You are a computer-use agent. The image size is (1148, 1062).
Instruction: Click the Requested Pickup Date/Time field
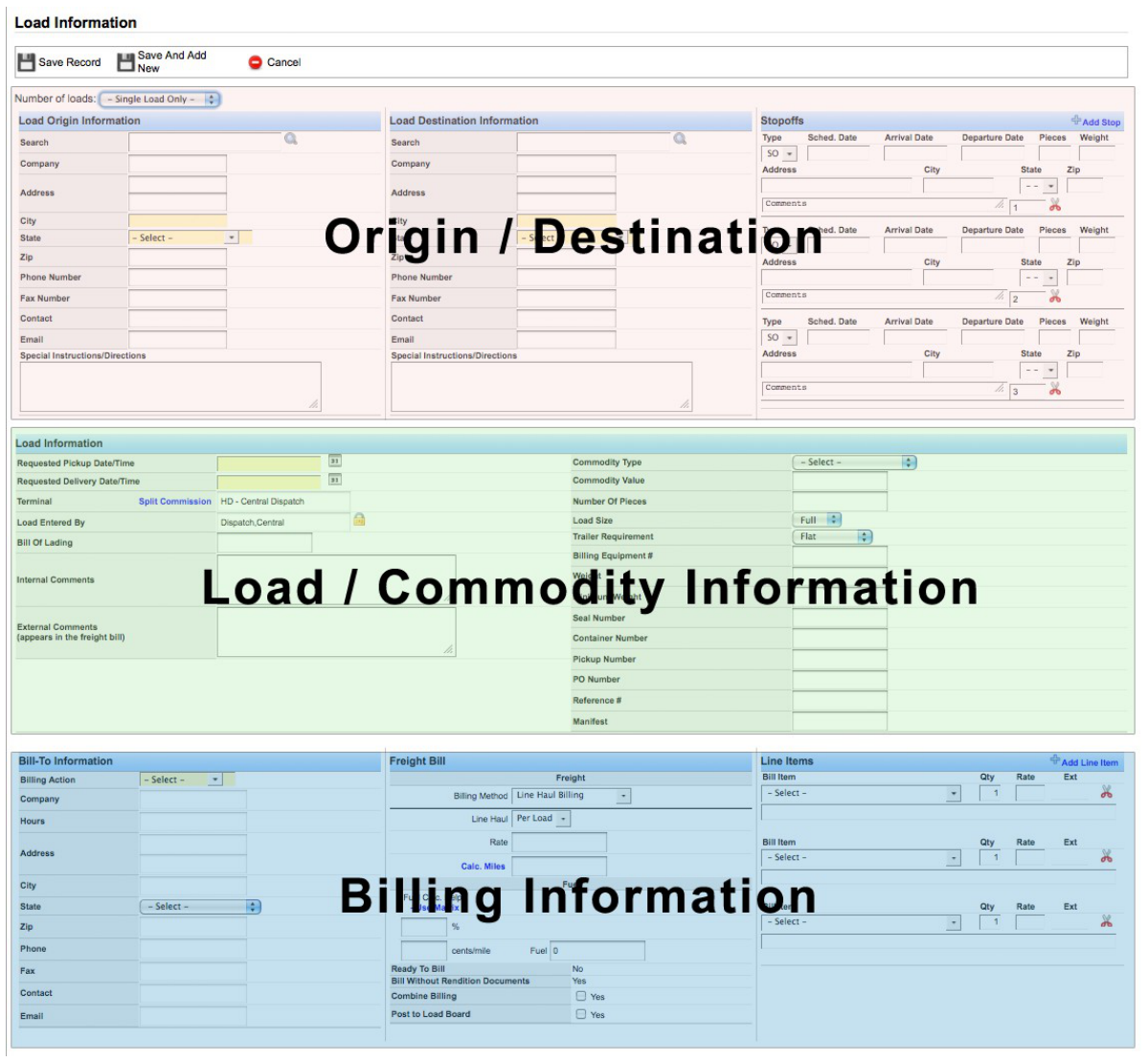(269, 463)
